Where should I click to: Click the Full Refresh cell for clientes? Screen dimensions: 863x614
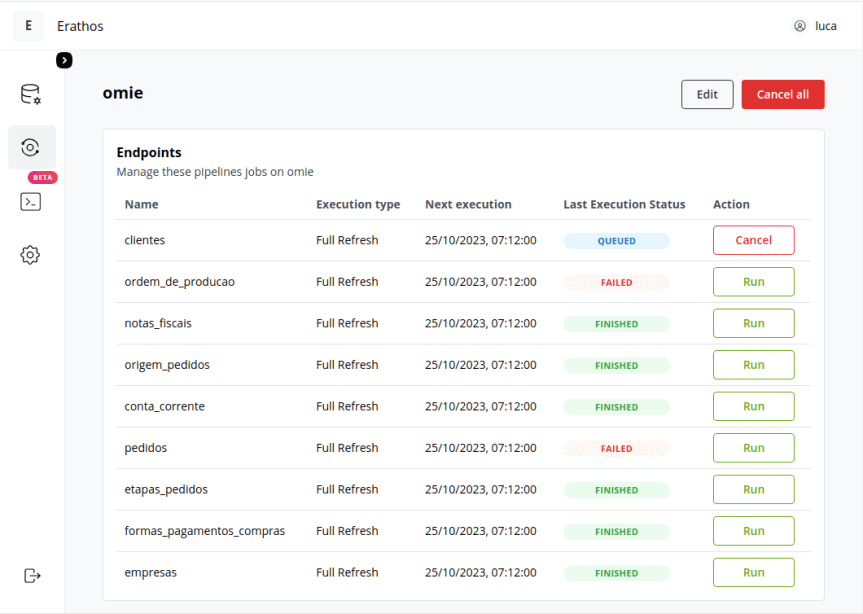347,240
